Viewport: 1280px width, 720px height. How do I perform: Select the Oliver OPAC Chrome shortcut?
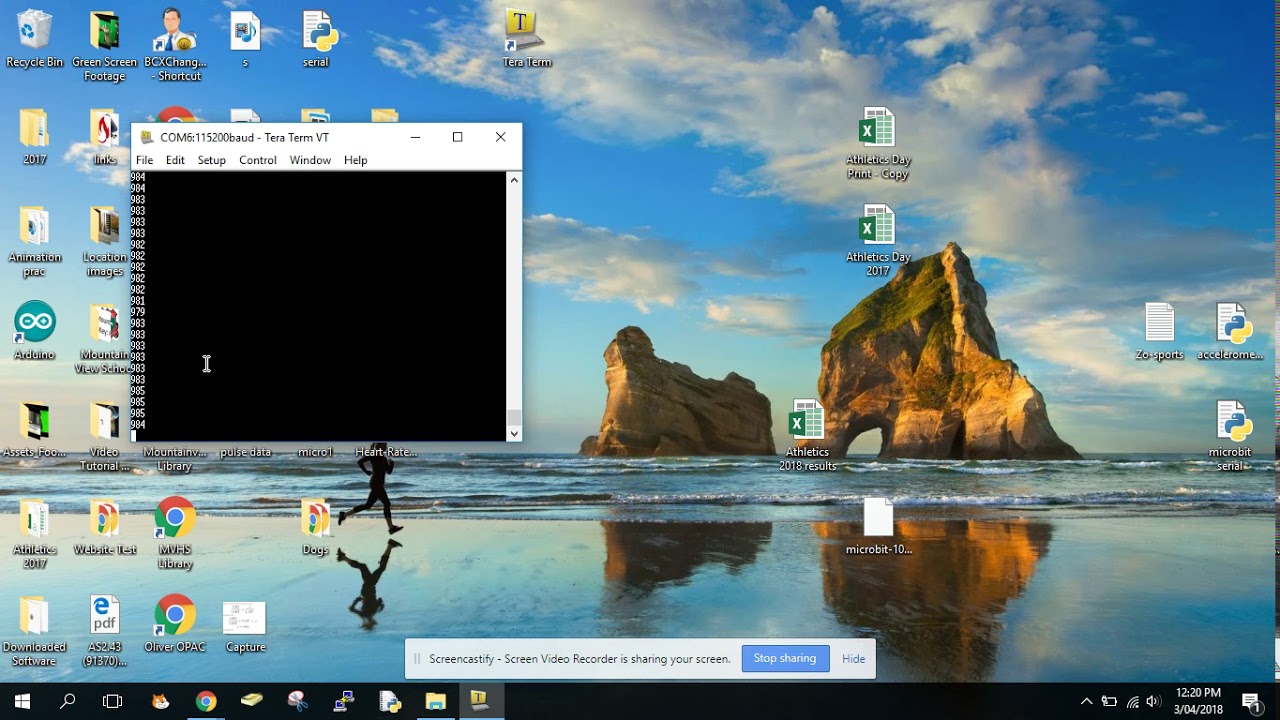coord(175,624)
